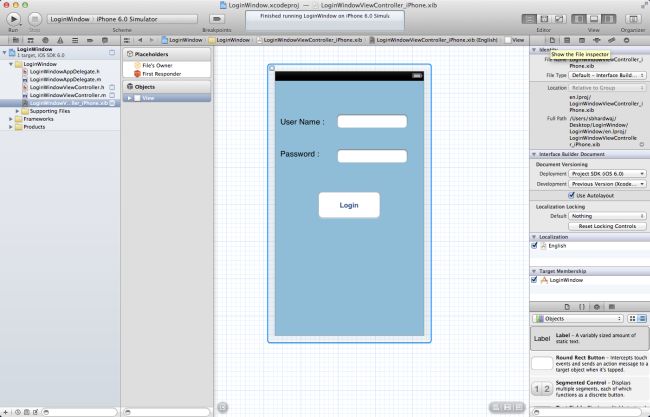Show the Identity inspector
The height and width of the screenshot is (417, 650).
tap(582, 40)
